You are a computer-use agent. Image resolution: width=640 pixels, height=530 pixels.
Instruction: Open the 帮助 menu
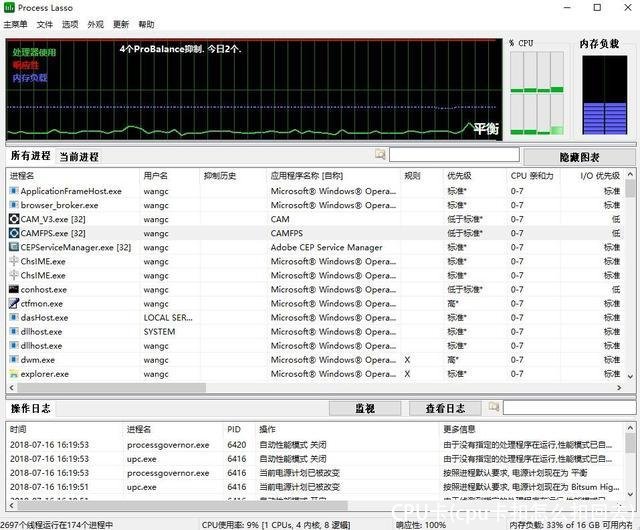[146, 24]
